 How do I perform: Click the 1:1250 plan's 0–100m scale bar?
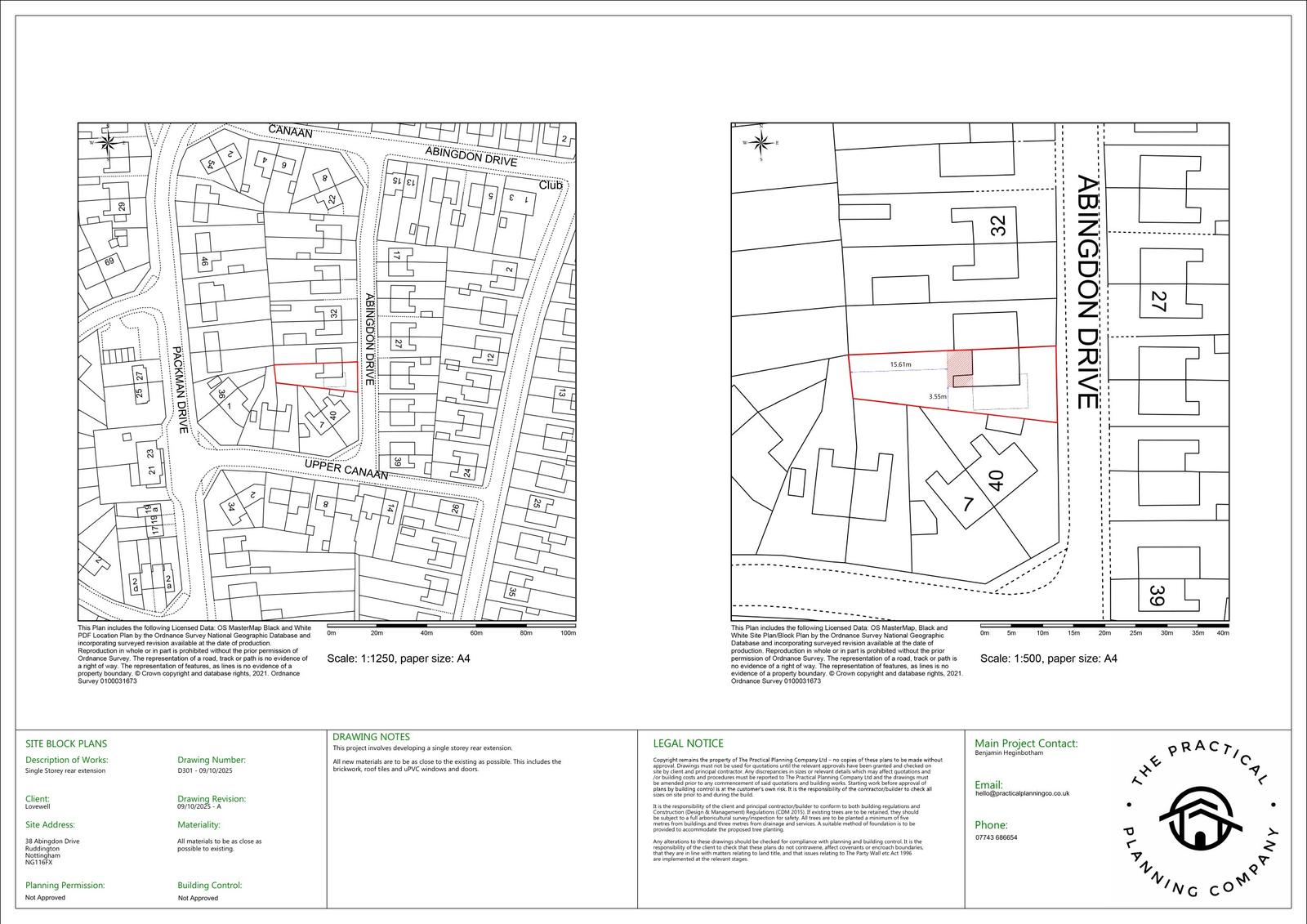pos(451,626)
